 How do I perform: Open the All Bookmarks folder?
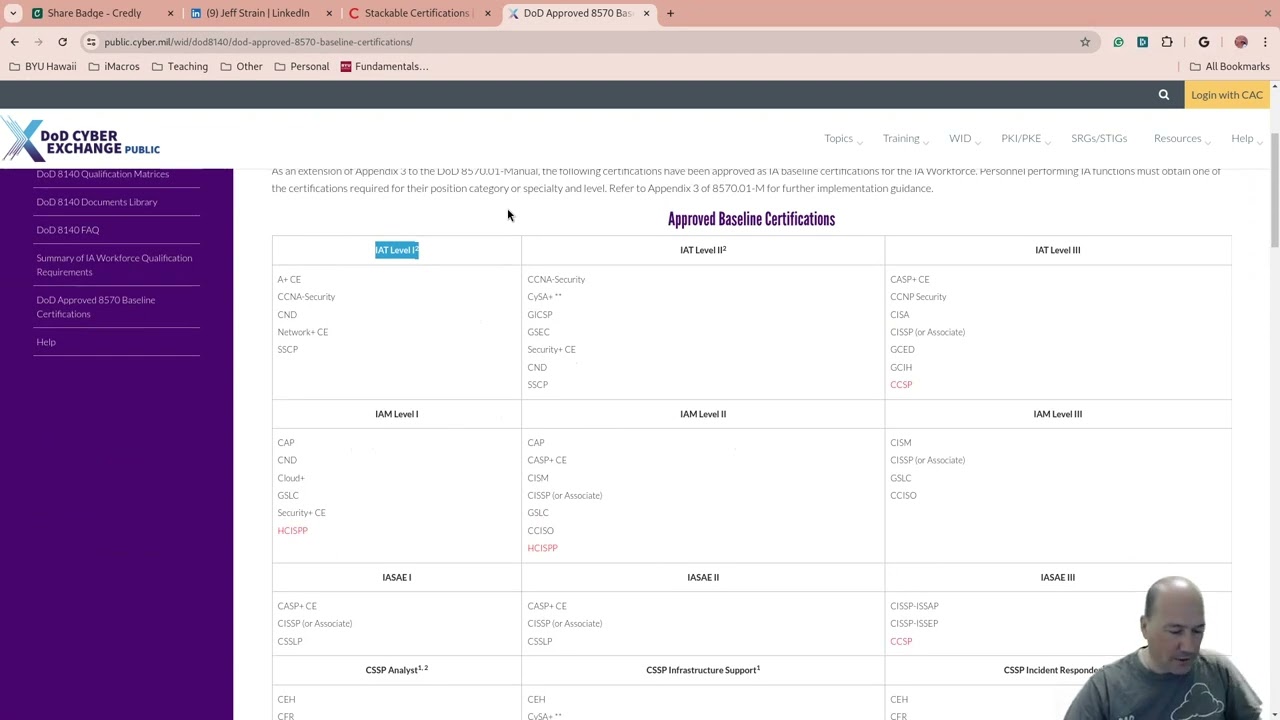[x=1229, y=66]
